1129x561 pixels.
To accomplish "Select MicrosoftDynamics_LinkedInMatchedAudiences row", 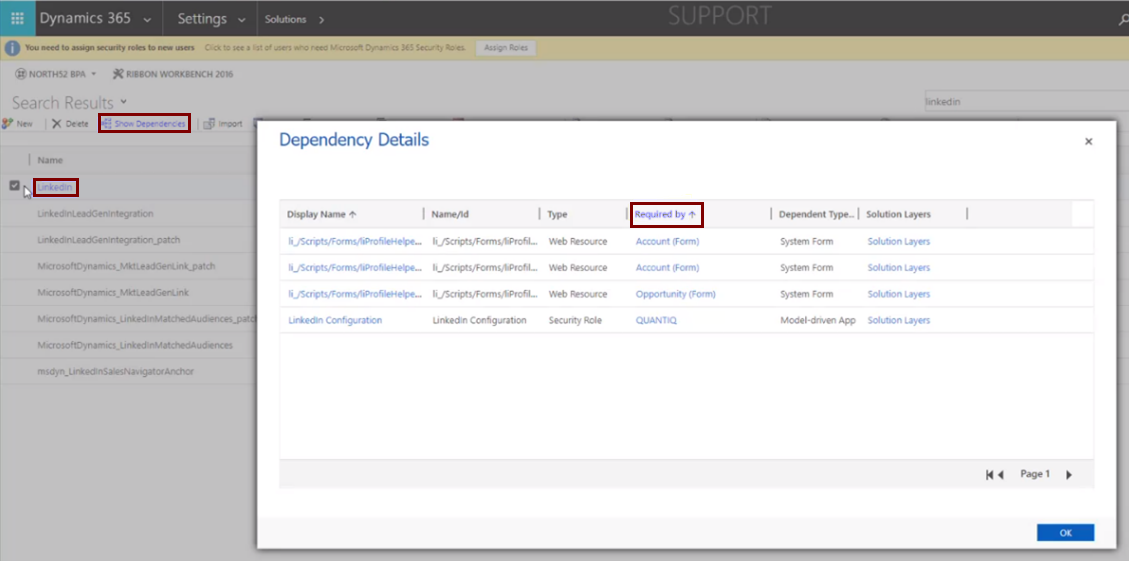I will 135,346.
